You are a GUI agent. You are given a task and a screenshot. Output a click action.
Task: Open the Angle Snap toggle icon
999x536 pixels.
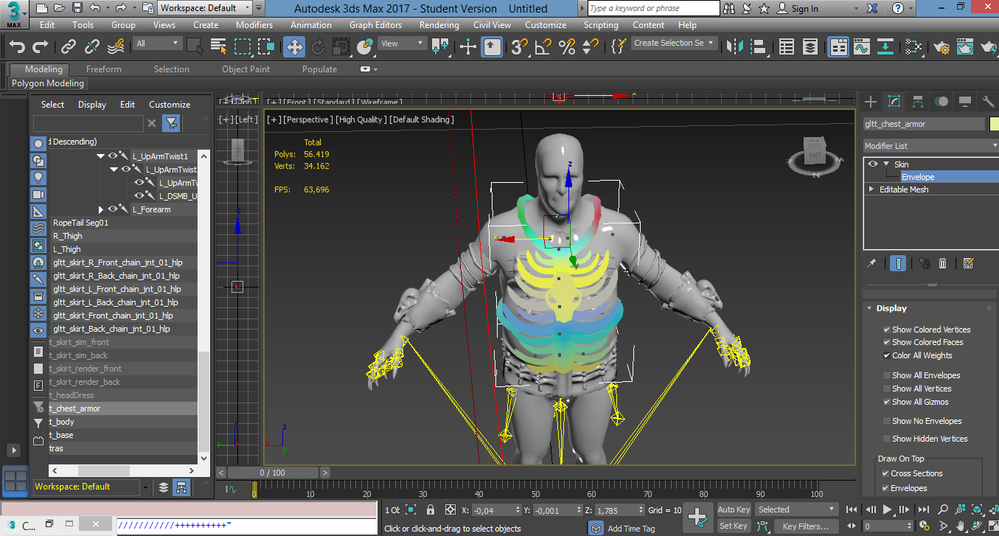543,47
